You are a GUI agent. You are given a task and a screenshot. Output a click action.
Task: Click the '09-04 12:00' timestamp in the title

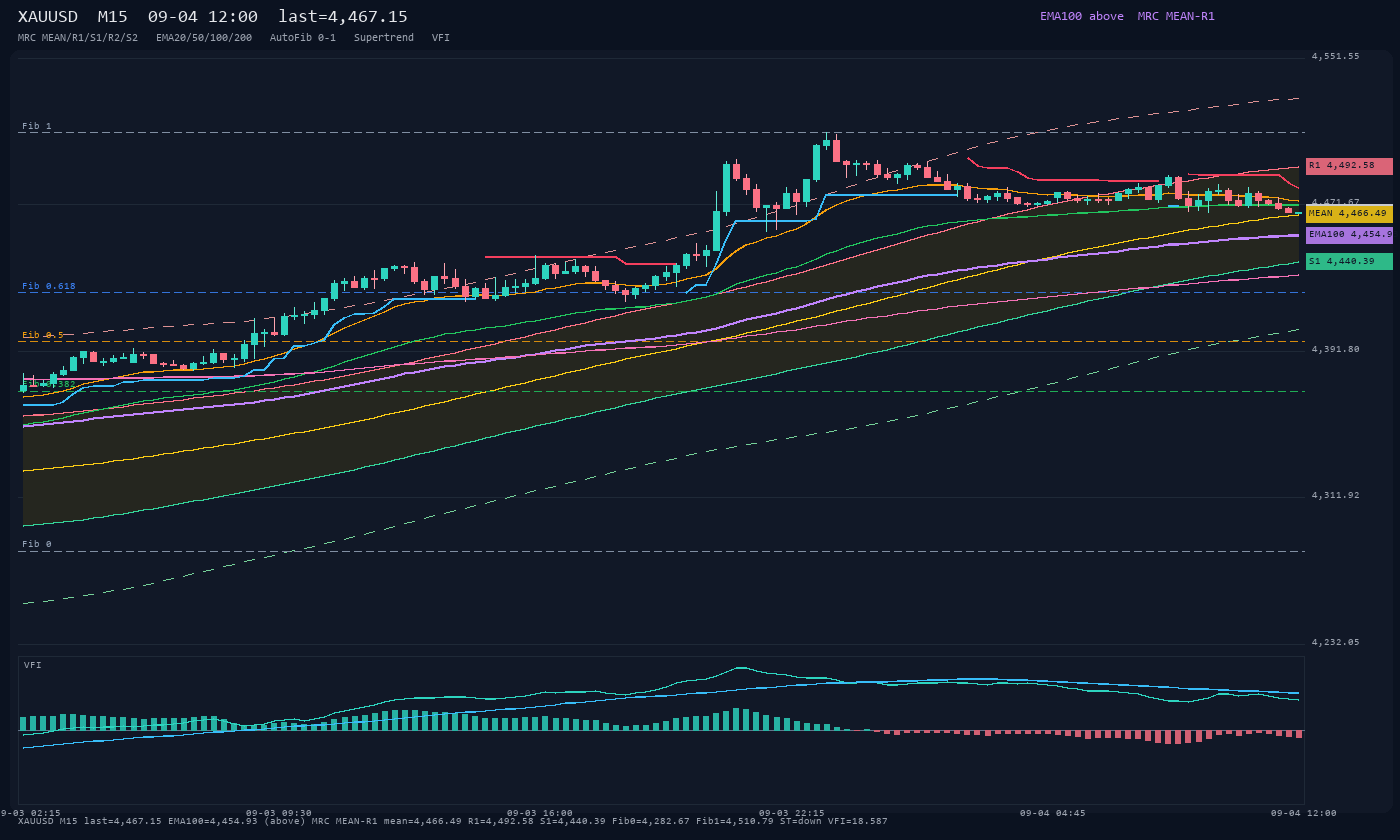pyautogui.click(x=203, y=17)
